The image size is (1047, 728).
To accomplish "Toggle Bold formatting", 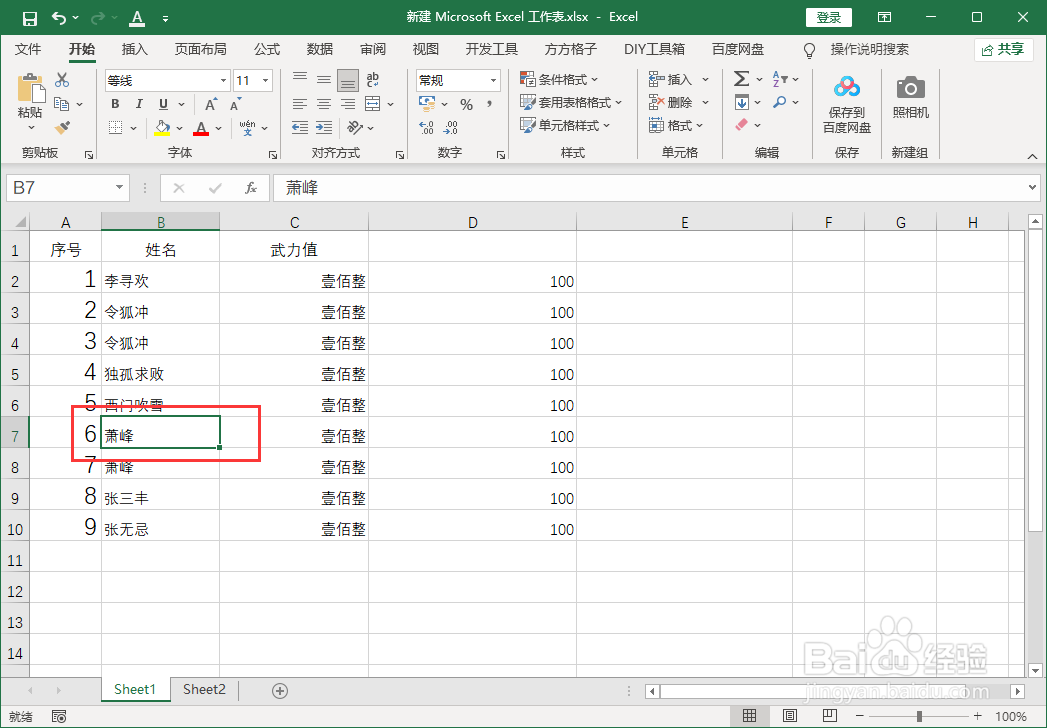I will (x=116, y=104).
